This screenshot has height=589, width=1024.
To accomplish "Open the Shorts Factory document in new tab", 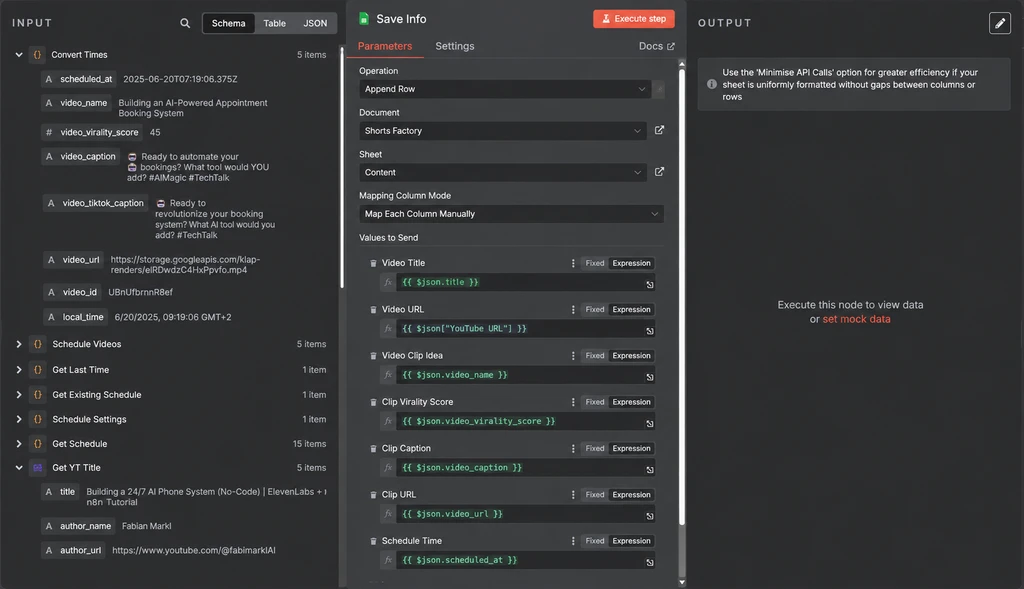I will [659, 131].
